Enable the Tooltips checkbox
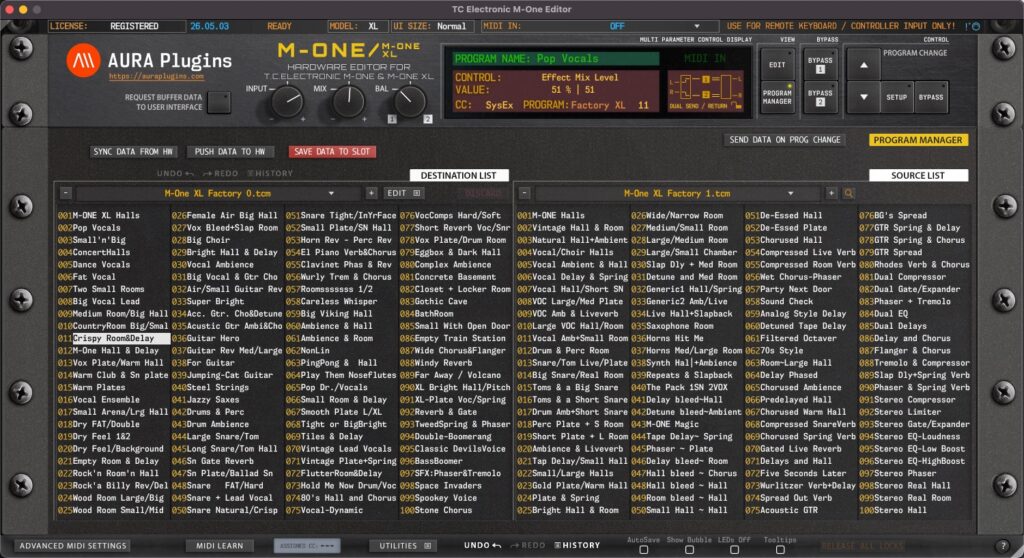The height and width of the screenshot is (558, 1024). coord(780,550)
